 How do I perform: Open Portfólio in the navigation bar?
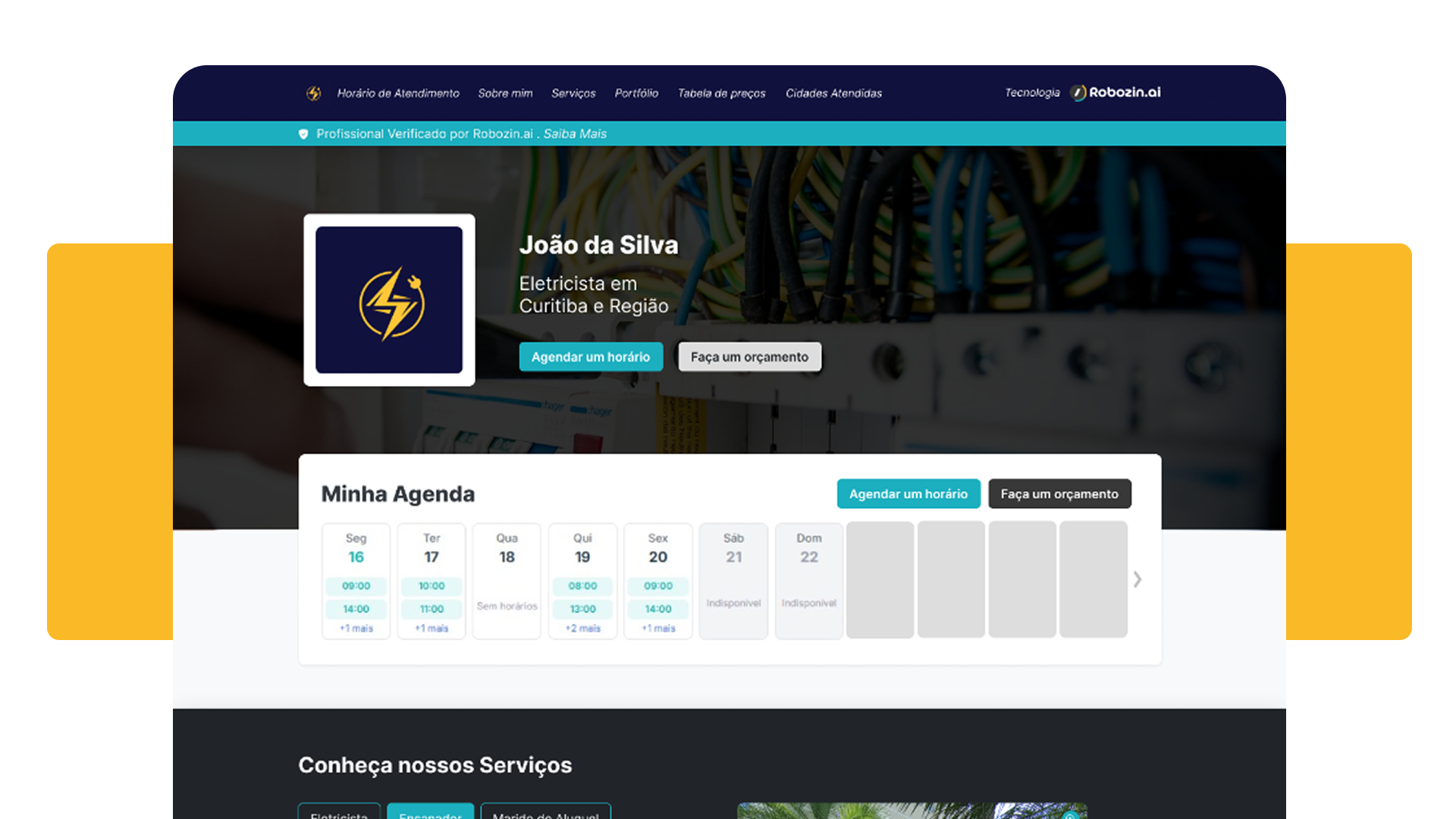[636, 93]
